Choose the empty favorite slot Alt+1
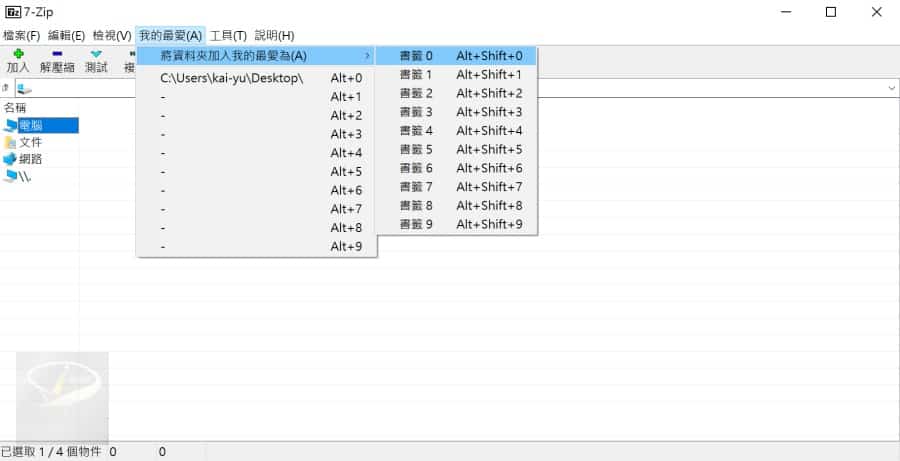Viewport: 900px width, 461px height. tap(257, 97)
